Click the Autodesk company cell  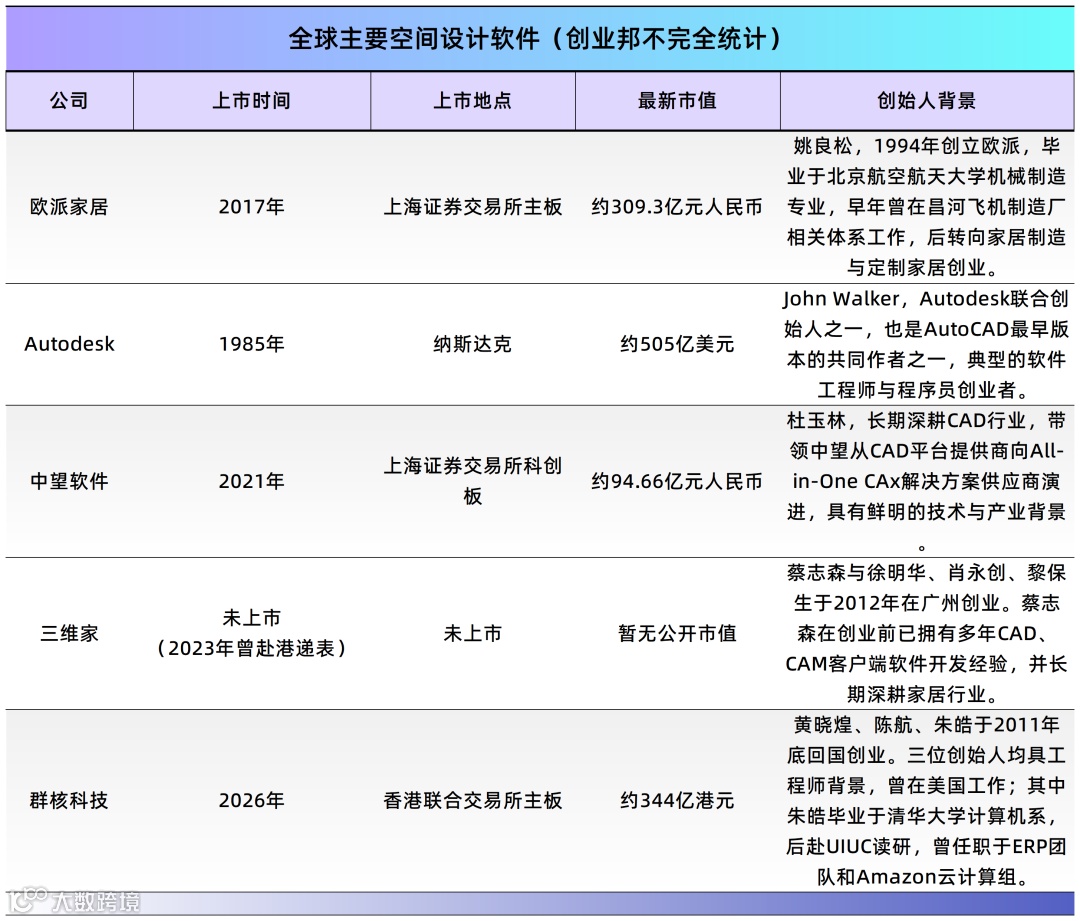coord(69,344)
